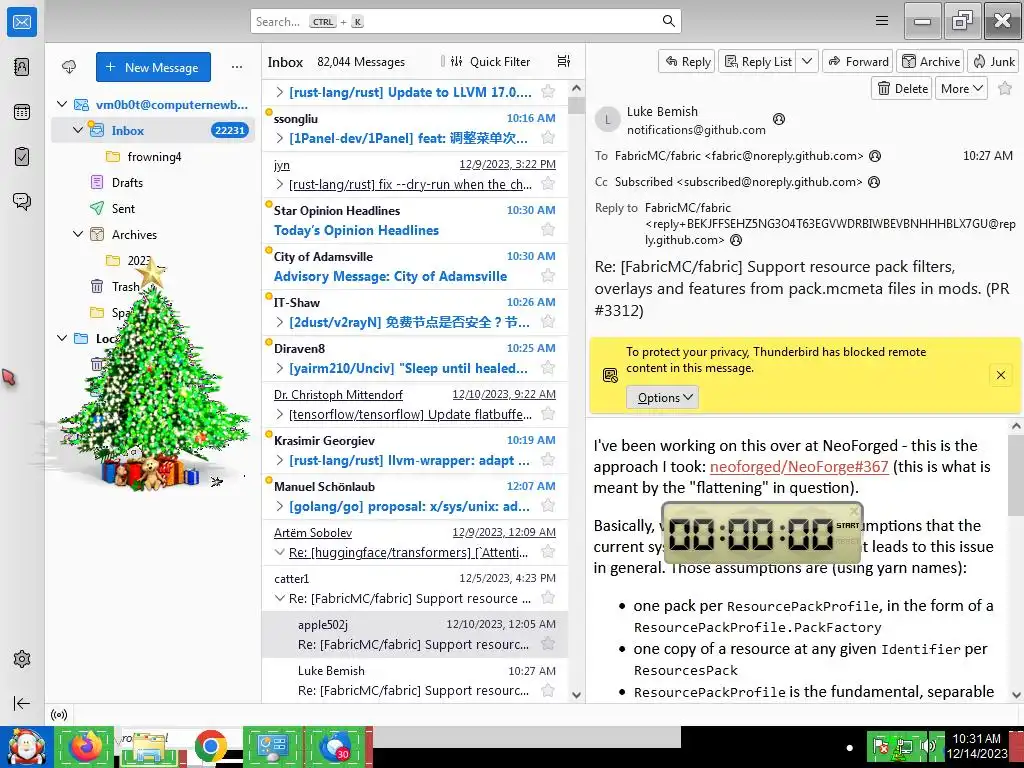
Task: Star the Today's Opinion Headlines message
Action: pyautogui.click(x=548, y=230)
